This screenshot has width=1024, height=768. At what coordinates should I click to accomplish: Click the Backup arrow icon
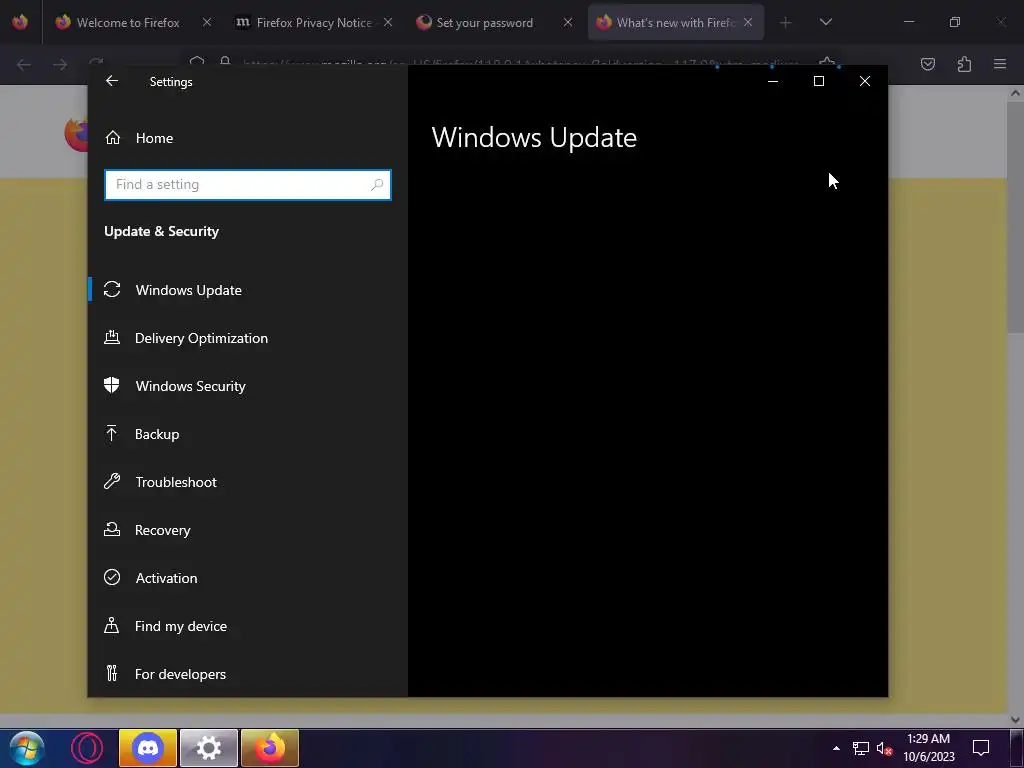[x=112, y=434]
